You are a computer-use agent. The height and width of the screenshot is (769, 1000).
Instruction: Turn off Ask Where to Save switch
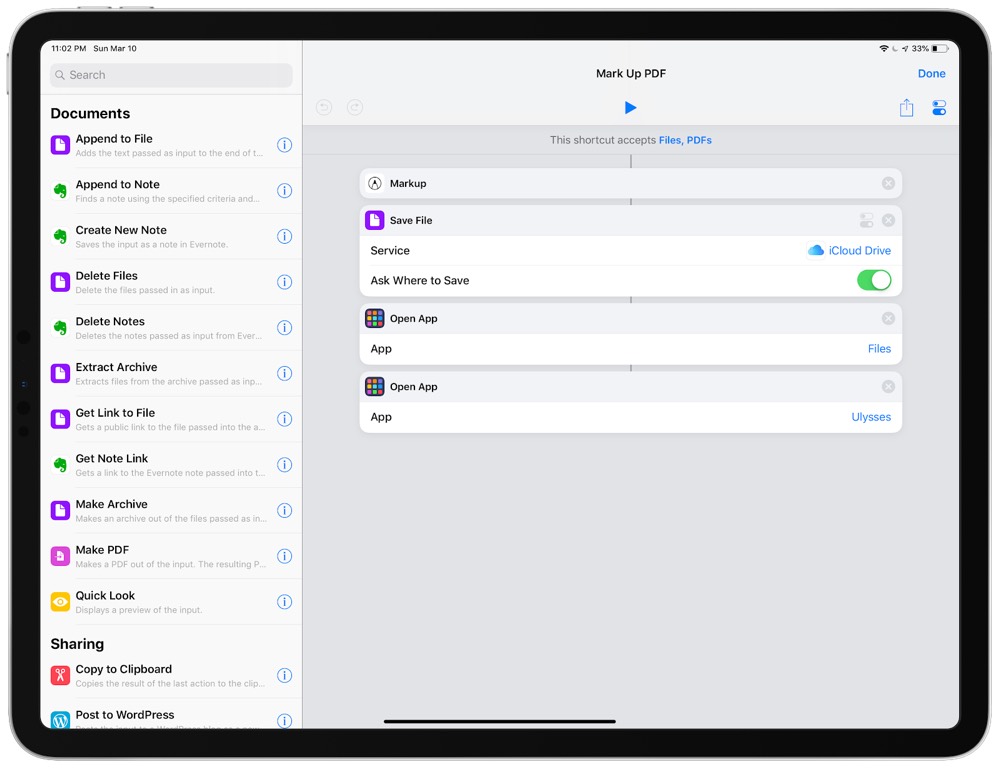click(874, 281)
